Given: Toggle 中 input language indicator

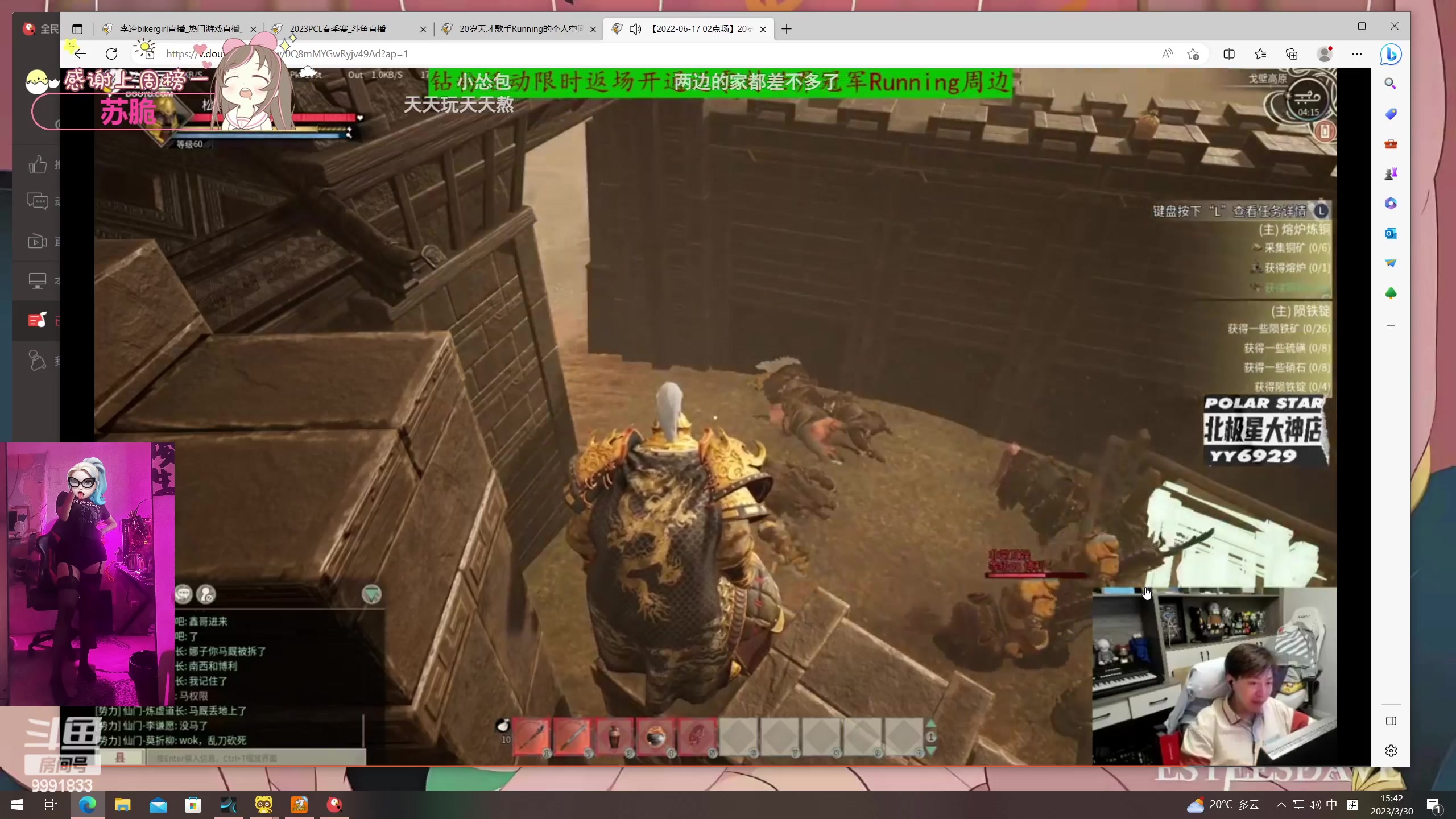Looking at the screenshot, I should pos(1332,805).
